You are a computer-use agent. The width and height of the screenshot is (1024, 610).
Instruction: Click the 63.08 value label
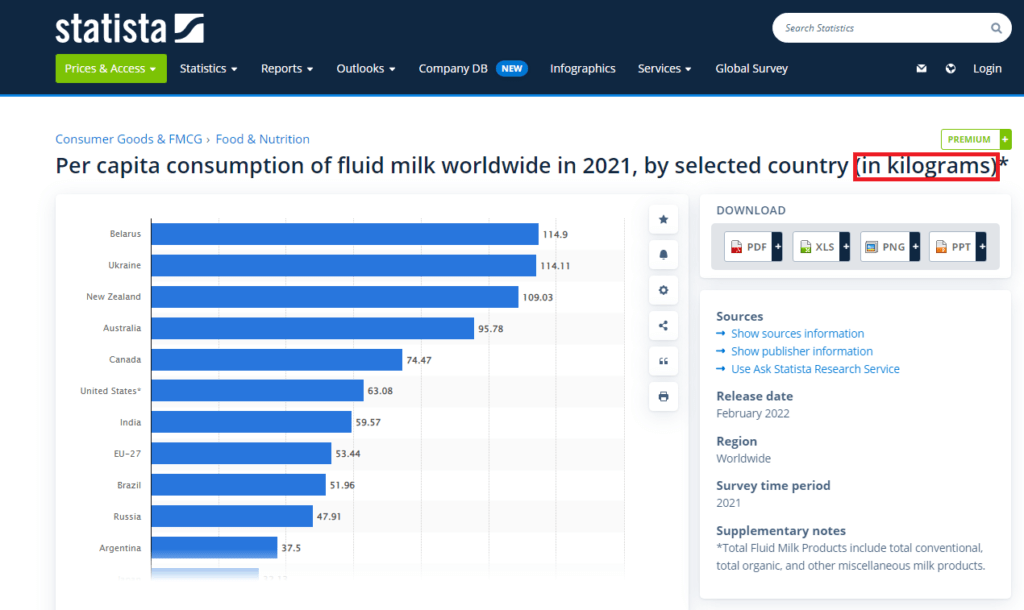pos(380,391)
